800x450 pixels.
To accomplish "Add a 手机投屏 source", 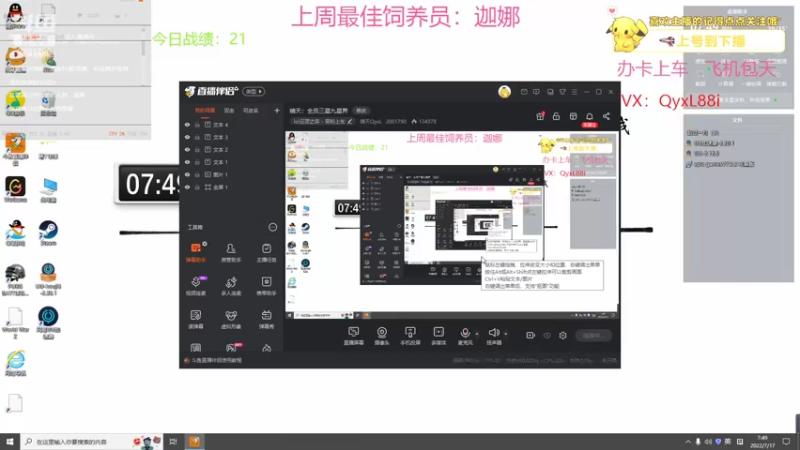I will [410, 336].
